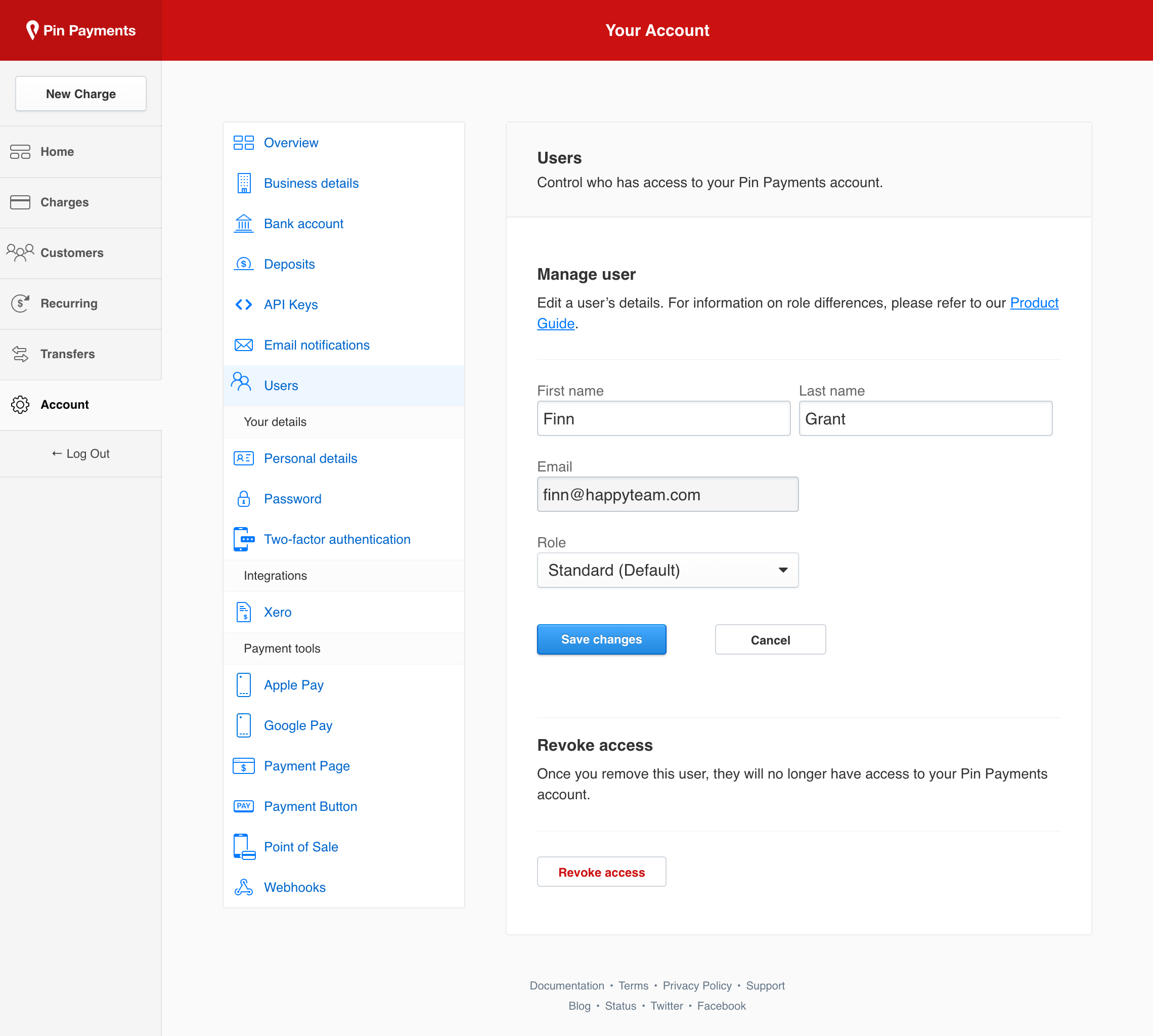Viewport: 1153px width, 1036px height.
Task: Select Account in sidebar
Action: [x=80, y=405]
